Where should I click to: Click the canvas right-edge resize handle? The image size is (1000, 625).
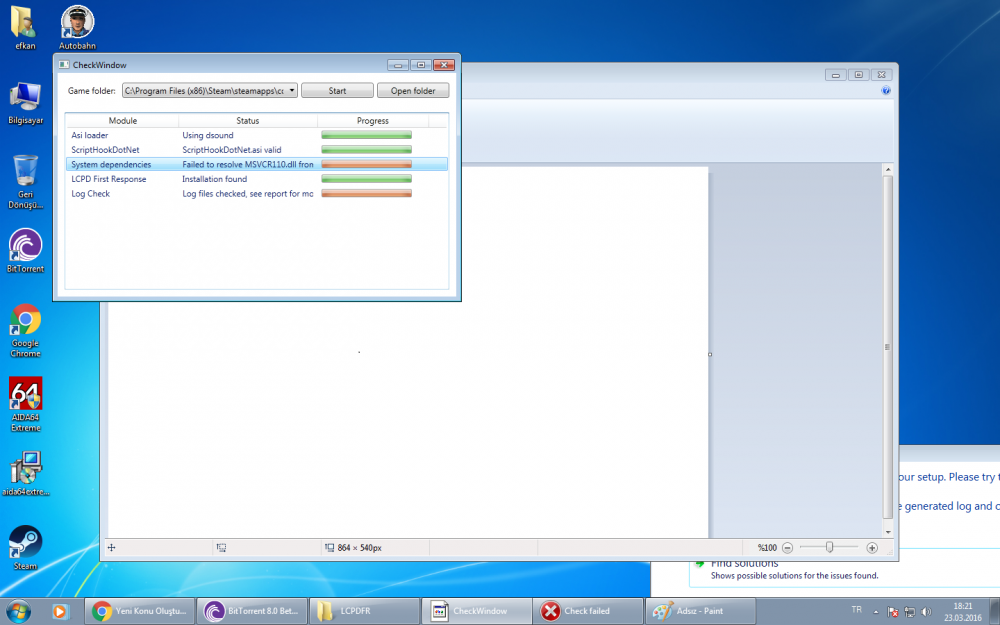pos(710,355)
